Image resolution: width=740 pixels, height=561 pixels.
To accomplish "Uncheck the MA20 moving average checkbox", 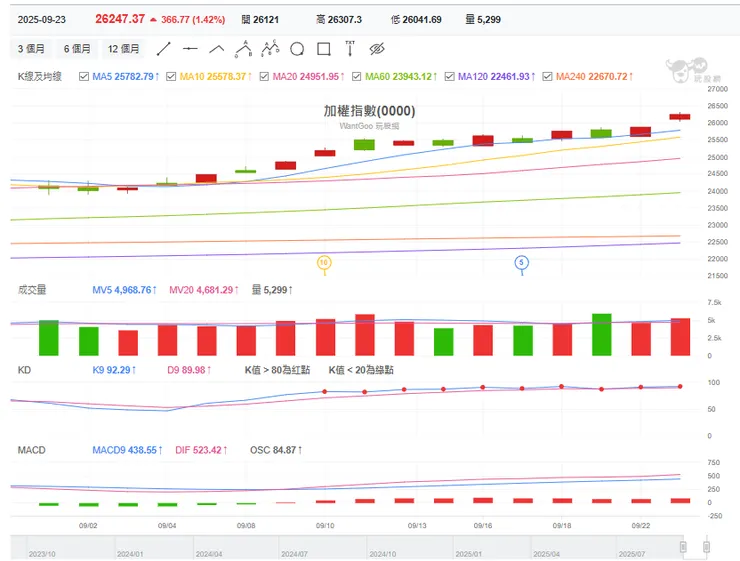I will (x=264, y=76).
